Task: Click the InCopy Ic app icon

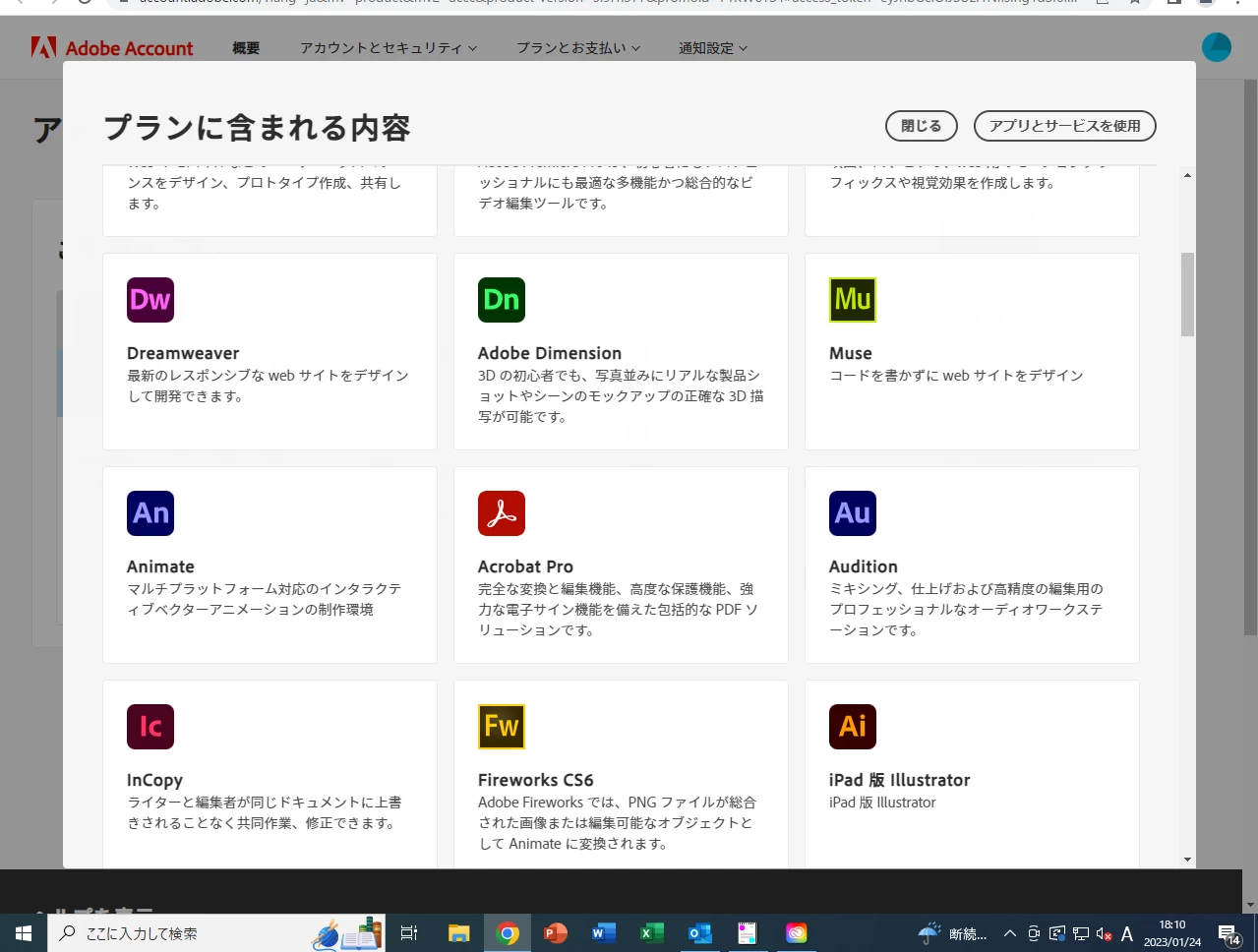Action: (150, 727)
